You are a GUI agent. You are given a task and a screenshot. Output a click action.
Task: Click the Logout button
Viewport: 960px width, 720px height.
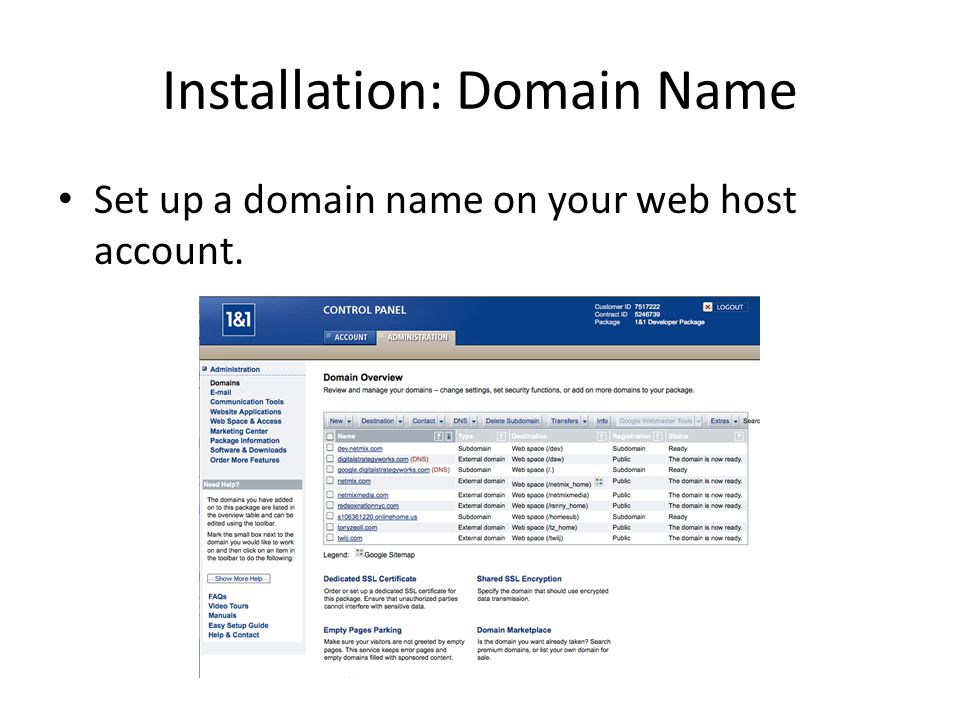724,307
